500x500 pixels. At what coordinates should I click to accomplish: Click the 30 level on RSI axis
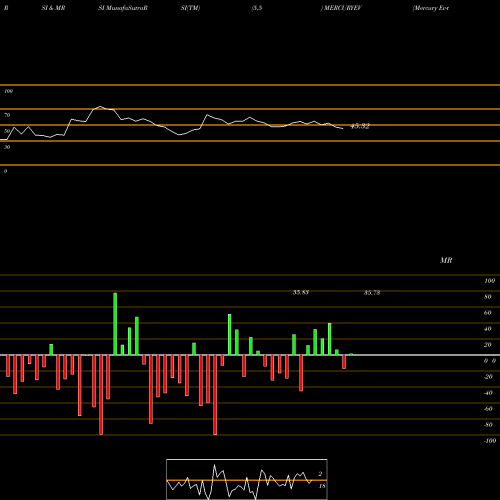[7, 147]
